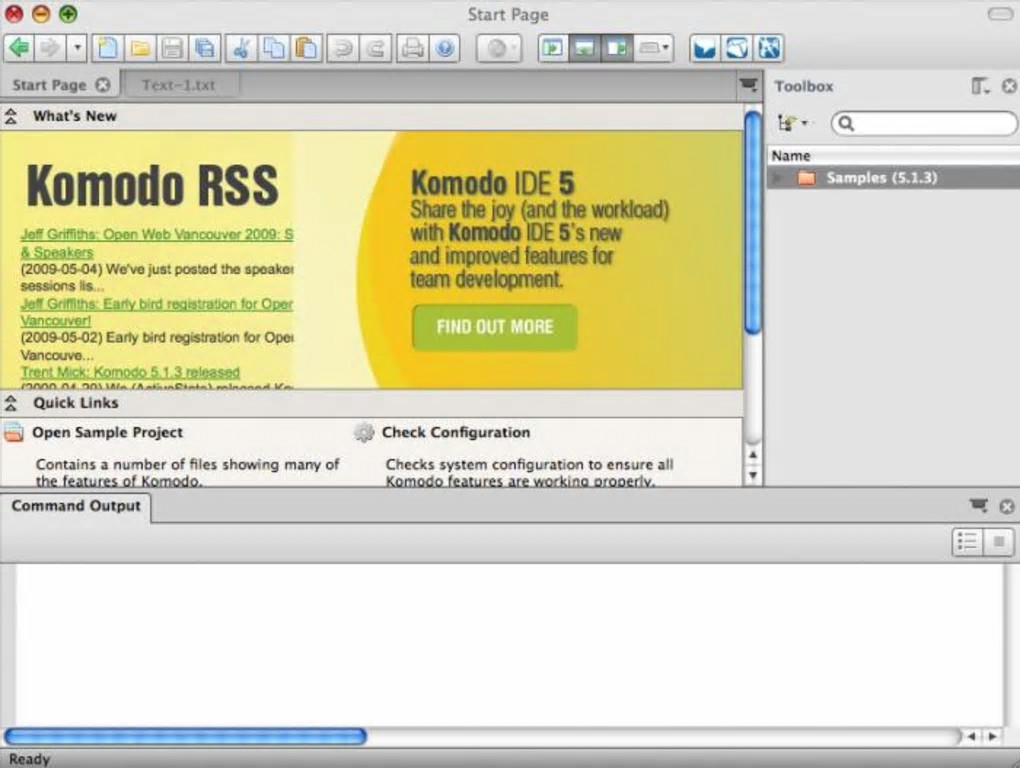Close the Start Page tab

(x=103, y=85)
